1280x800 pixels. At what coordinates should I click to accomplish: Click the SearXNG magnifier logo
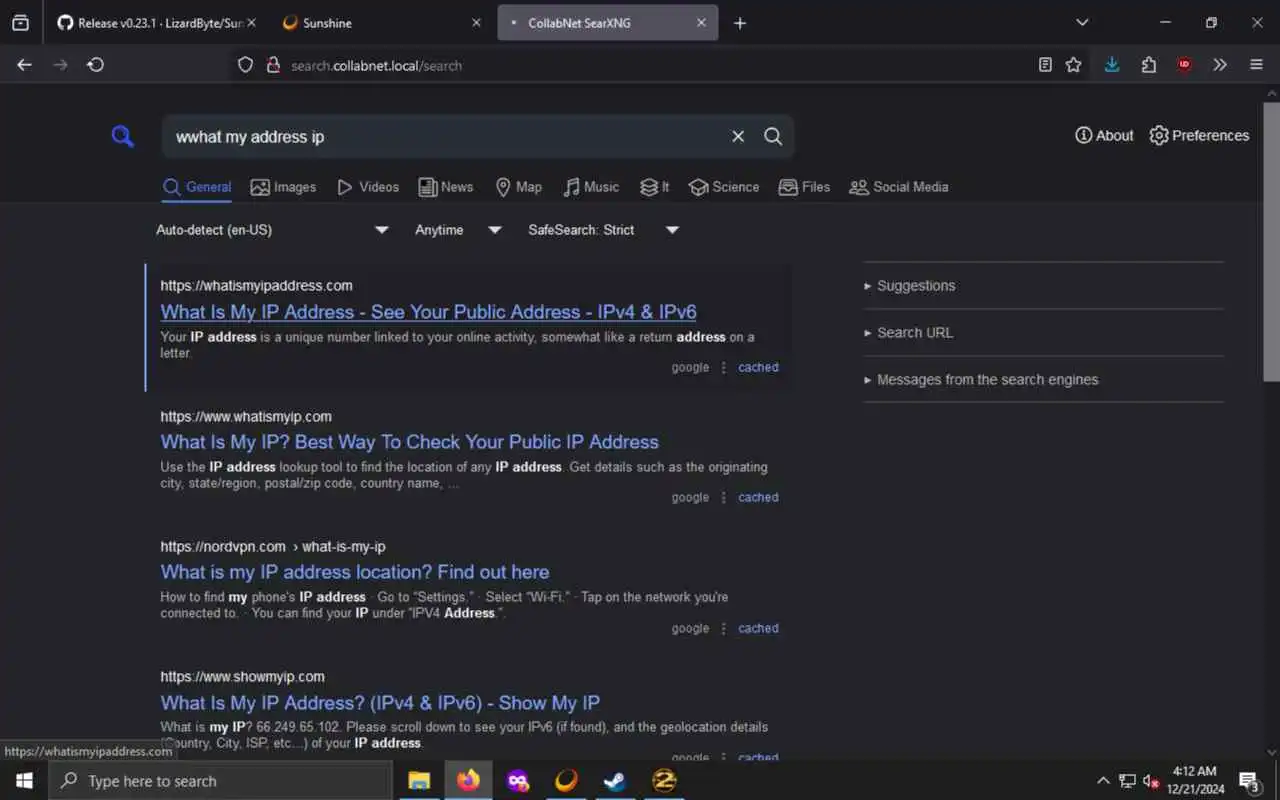pos(122,136)
